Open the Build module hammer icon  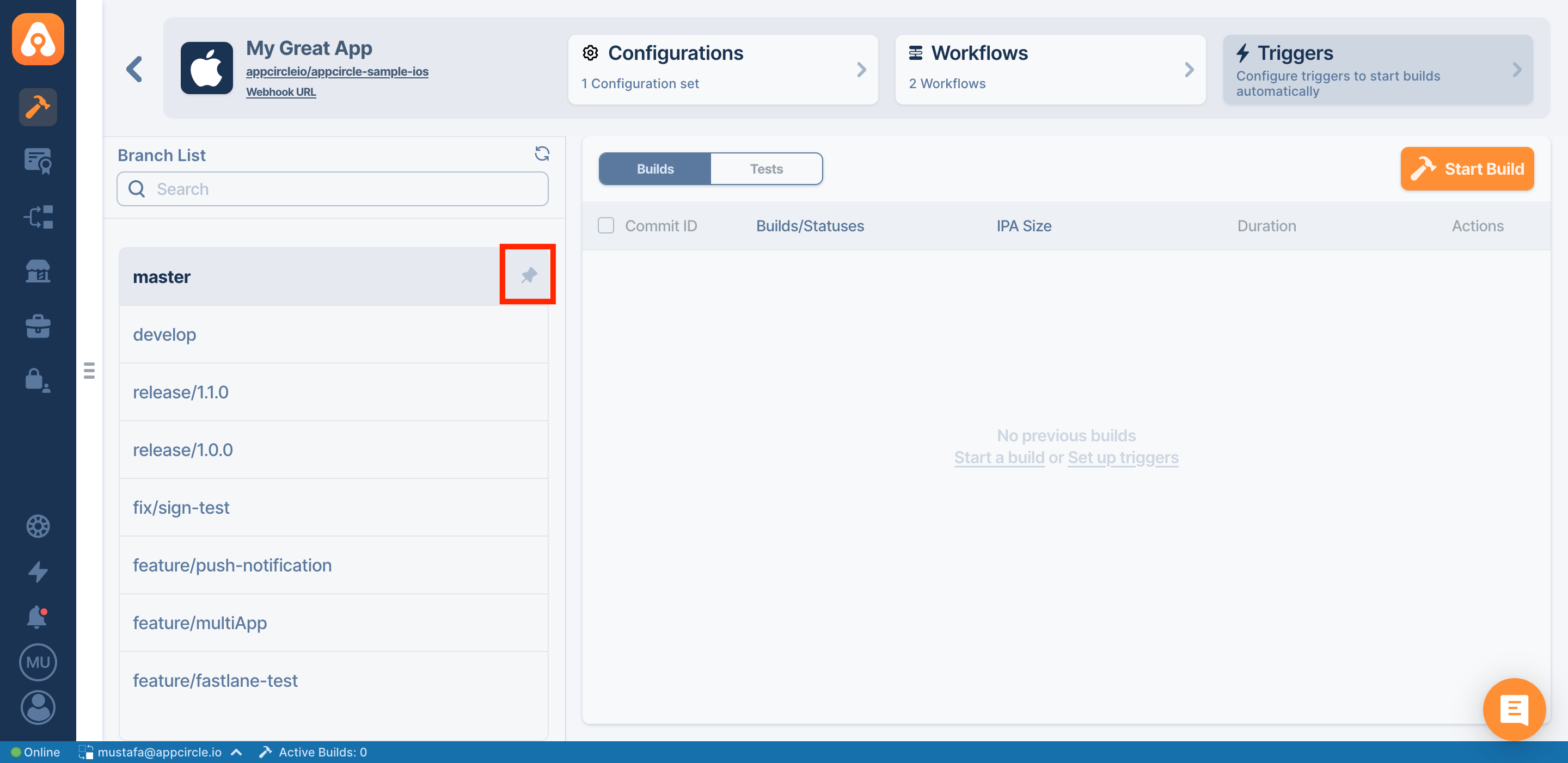(x=38, y=107)
